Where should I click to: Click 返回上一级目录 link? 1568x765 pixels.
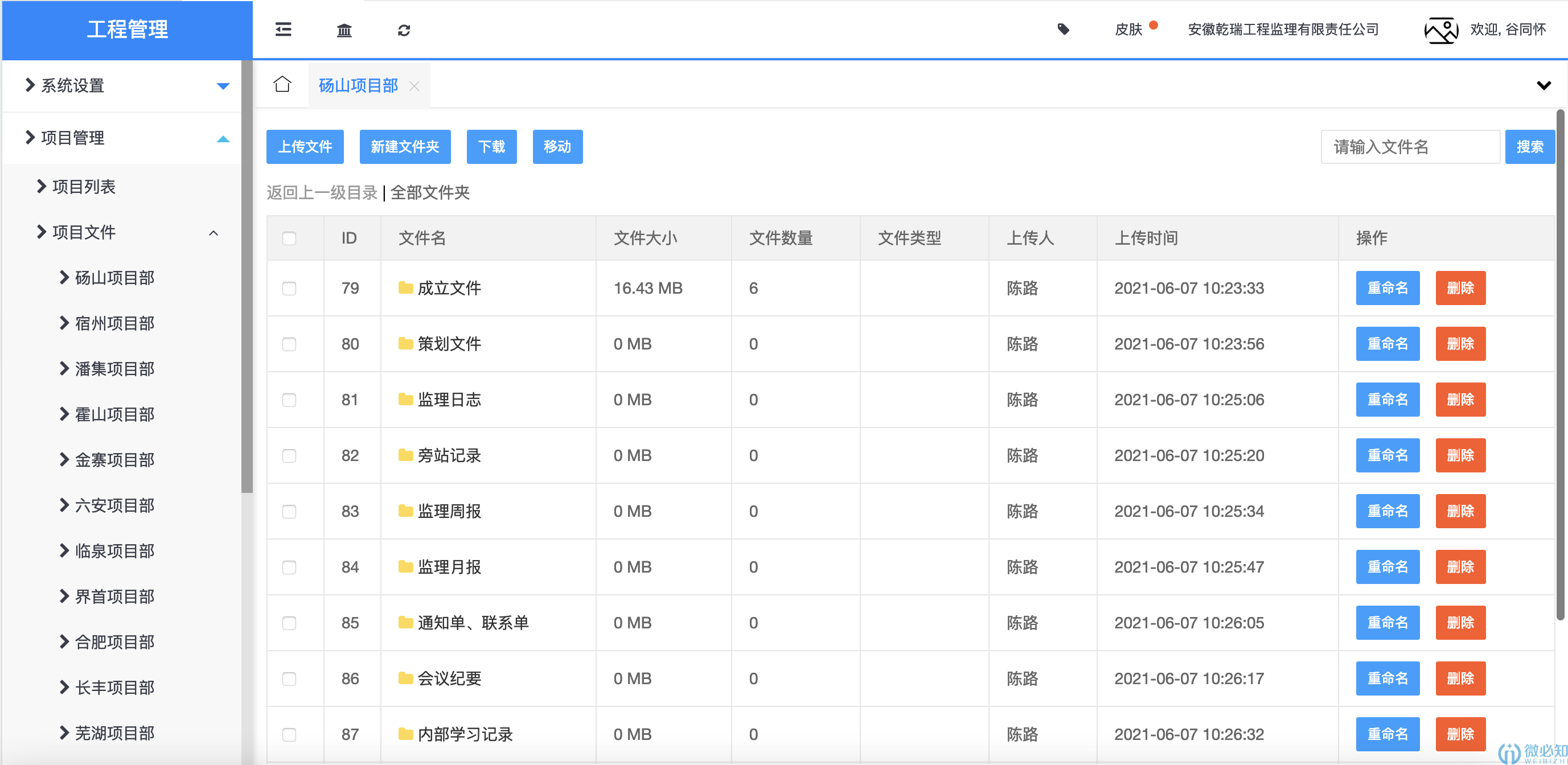click(322, 192)
